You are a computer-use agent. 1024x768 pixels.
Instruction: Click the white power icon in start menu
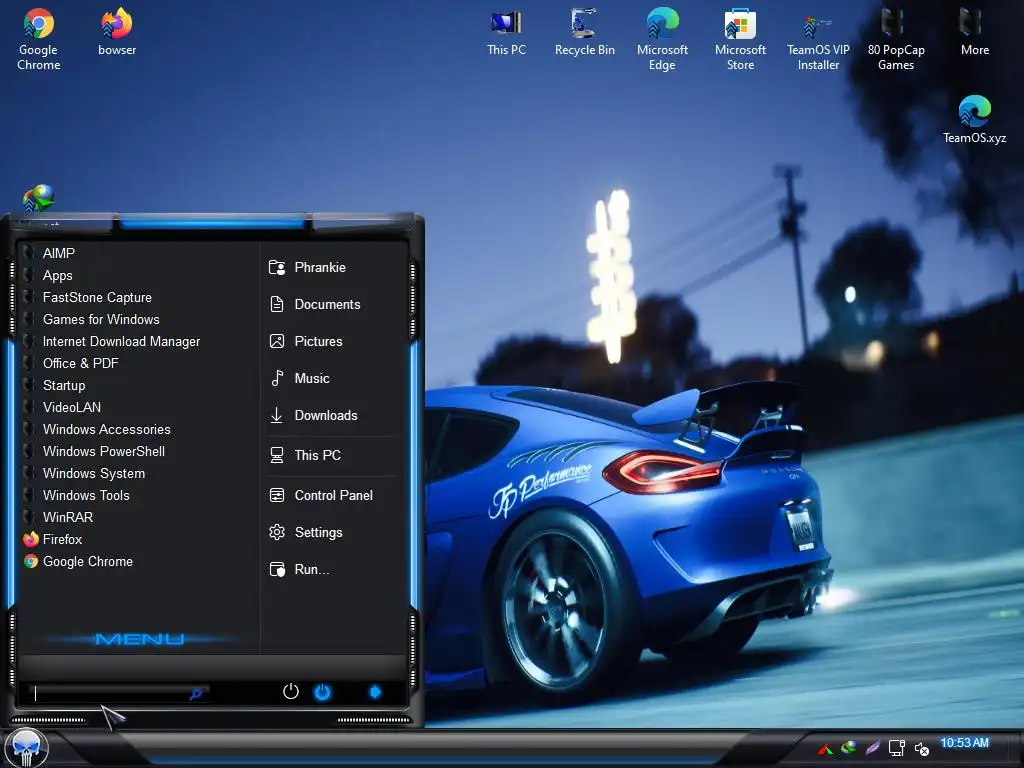pyautogui.click(x=291, y=692)
